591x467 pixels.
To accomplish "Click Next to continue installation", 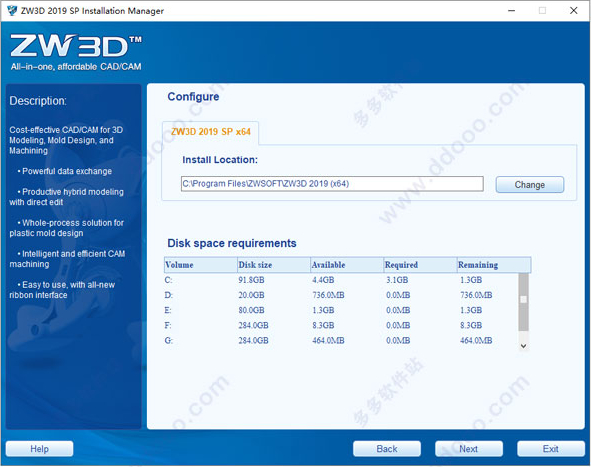I will coord(469,449).
